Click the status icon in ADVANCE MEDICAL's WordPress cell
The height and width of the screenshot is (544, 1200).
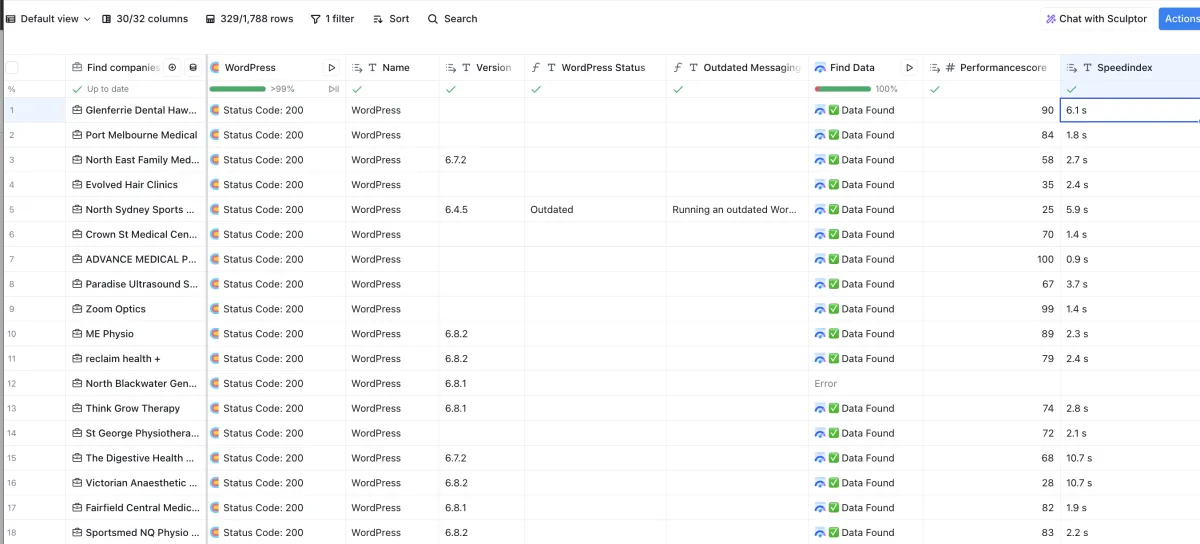click(x=215, y=259)
